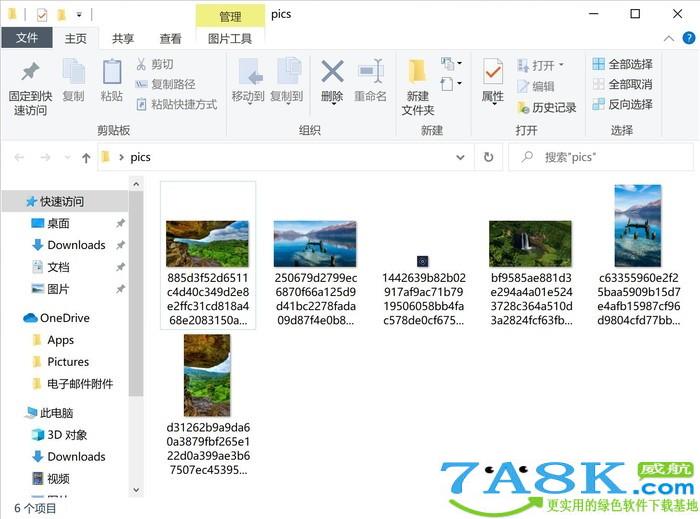Select thumbnail 885d3f52d6511 cave image

click(208, 244)
